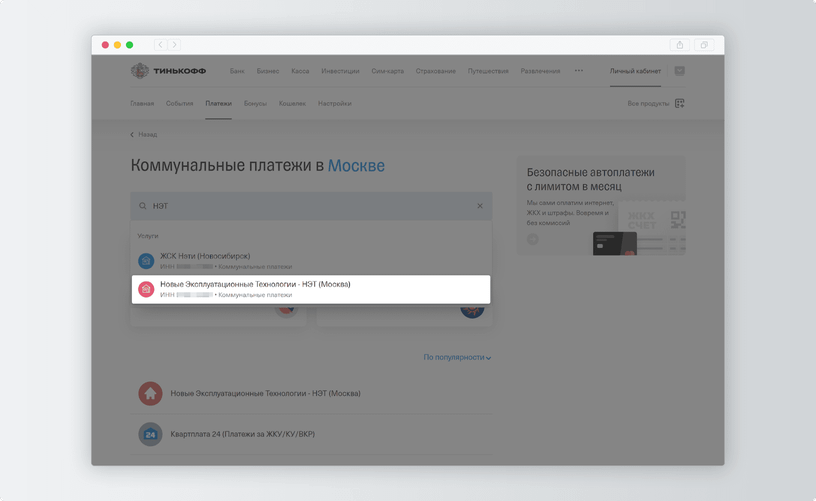The width and height of the screenshot is (816, 501).
Task: Focus the search field containing НЭТ
Action: [x=311, y=206]
